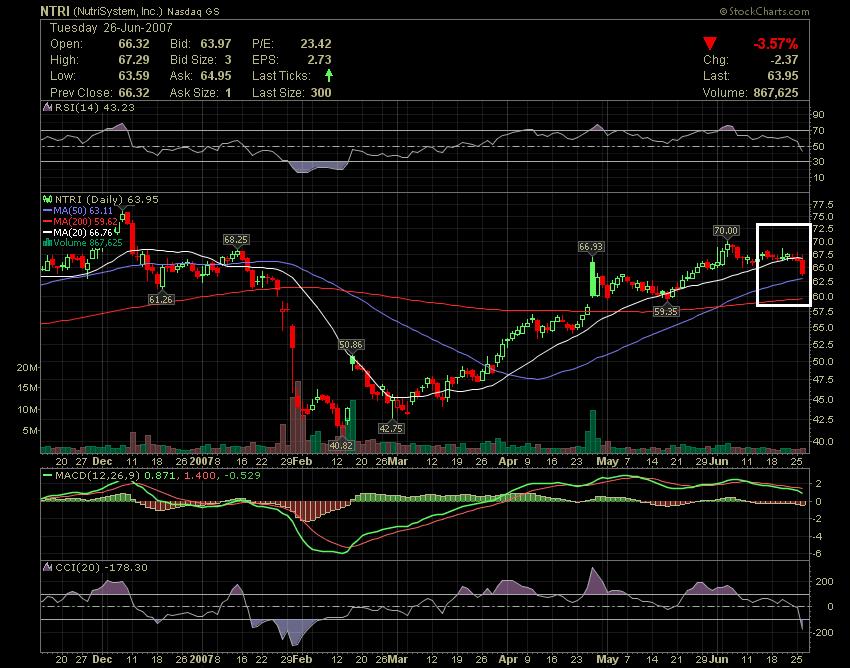Click the Last value 63.95 in header
The width and height of the screenshot is (850, 668).
[x=783, y=75]
